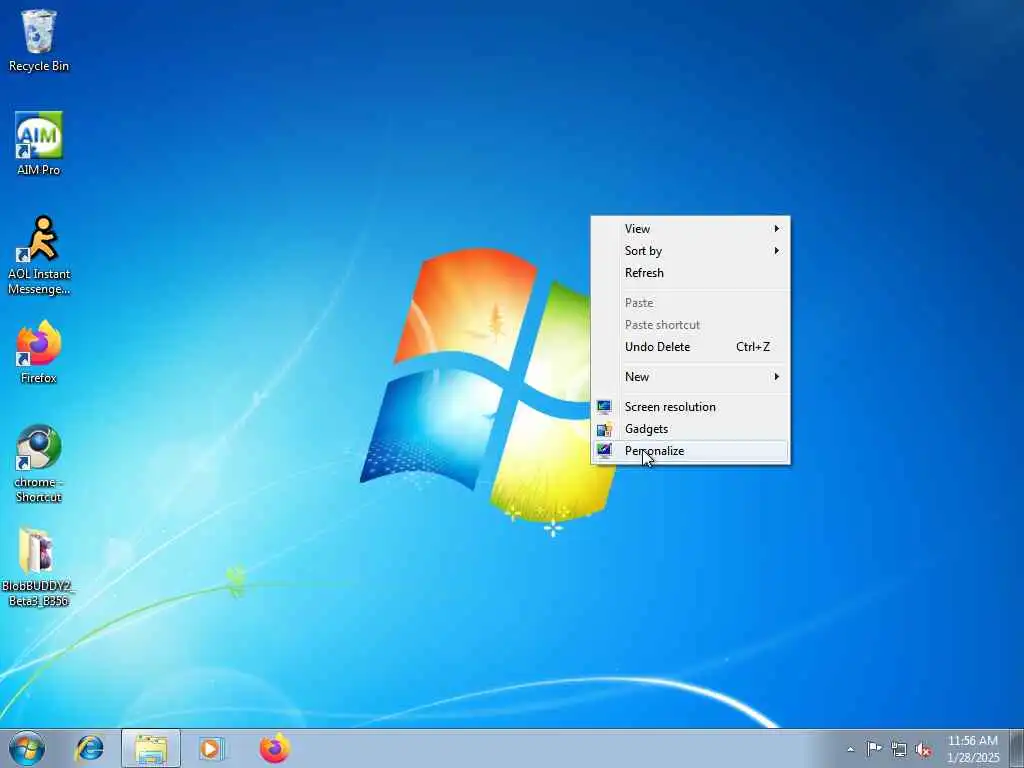This screenshot has height=768, width=1024.
Task: Open Gadgets from the context menu
Action: click(x=690, y=429)
